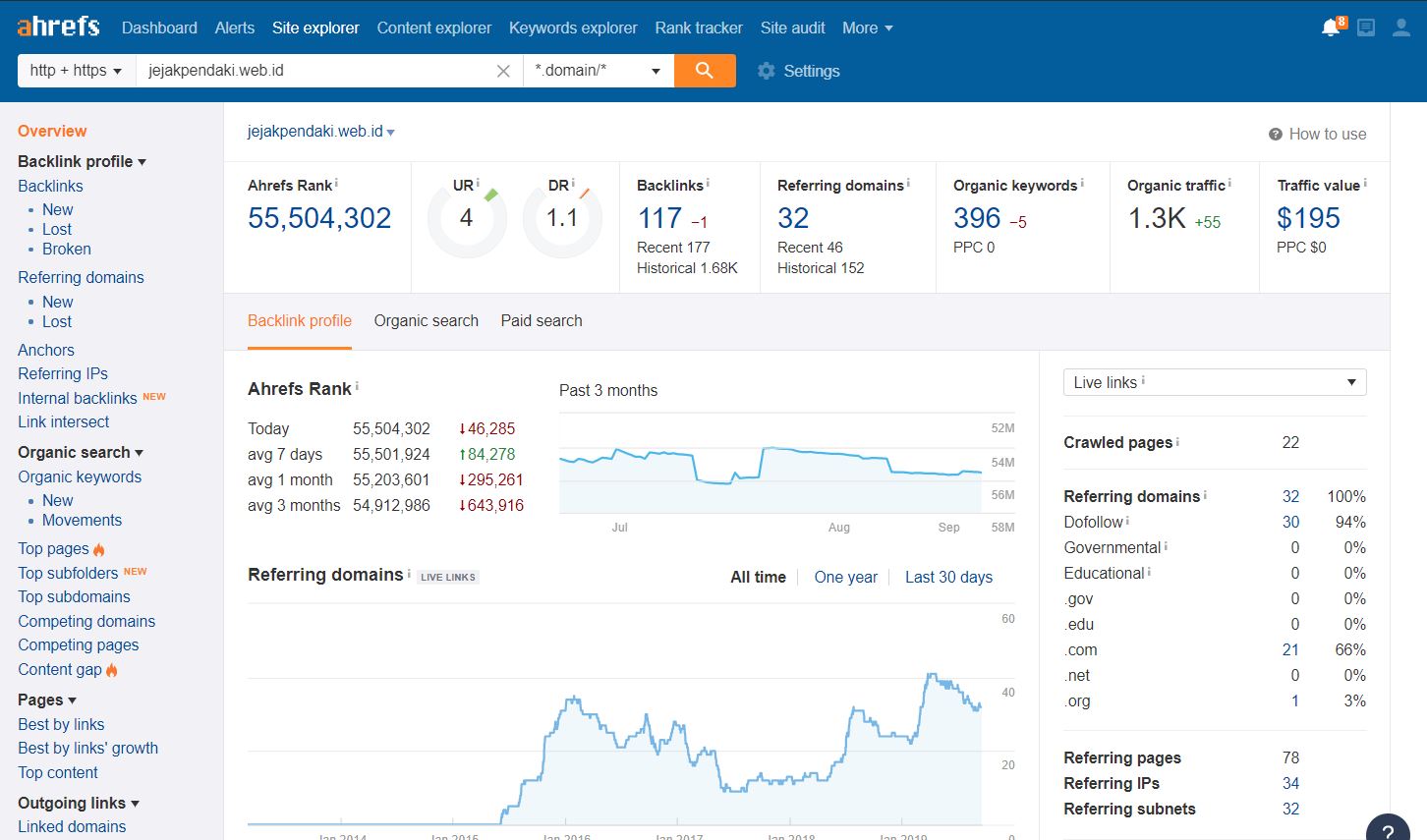Click the Settings gear icon
Screen dimensions: 1427x840
[767, 71]
